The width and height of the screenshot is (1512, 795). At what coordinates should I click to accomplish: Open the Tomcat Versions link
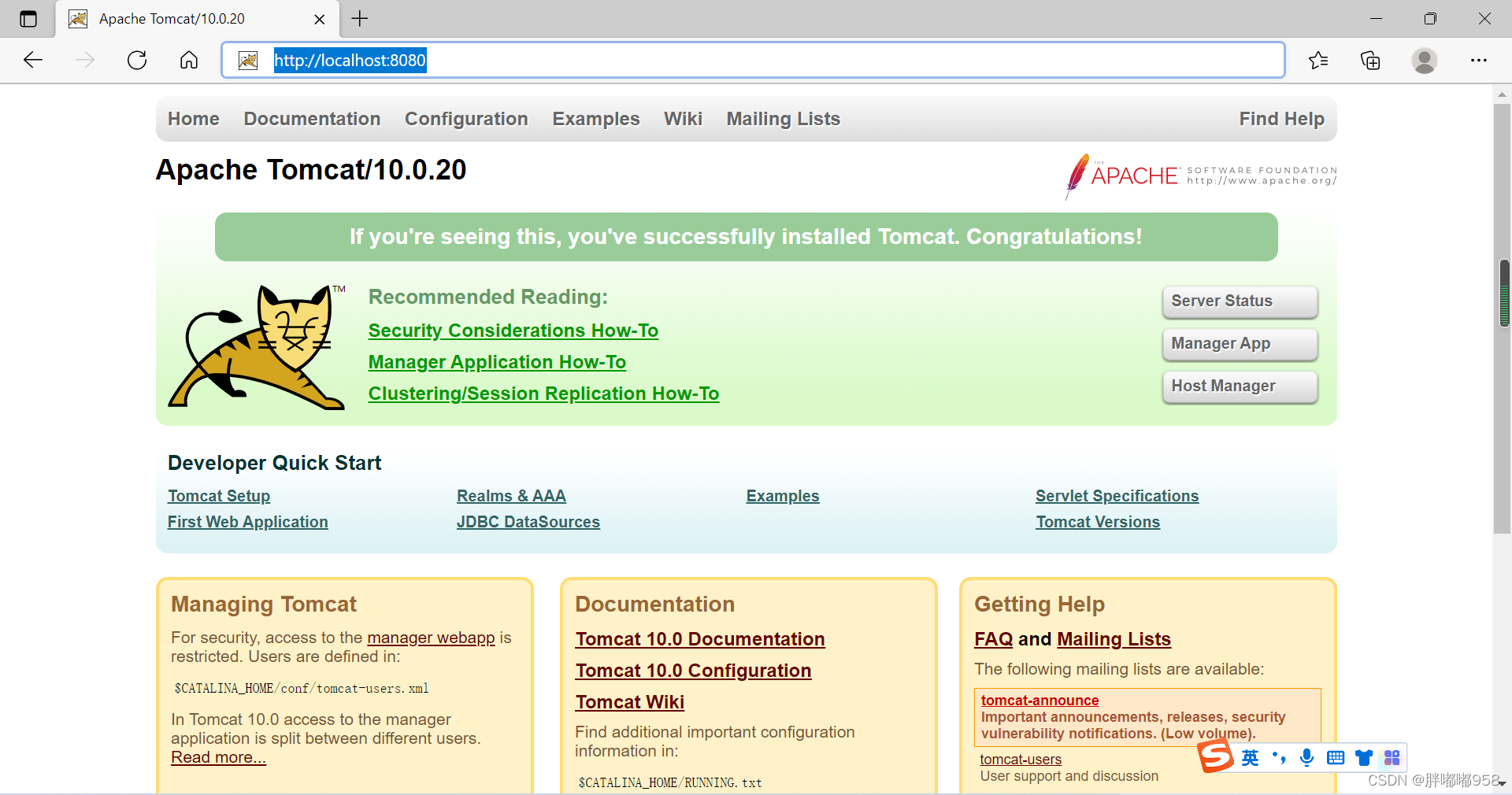(x=1098, y=522)
